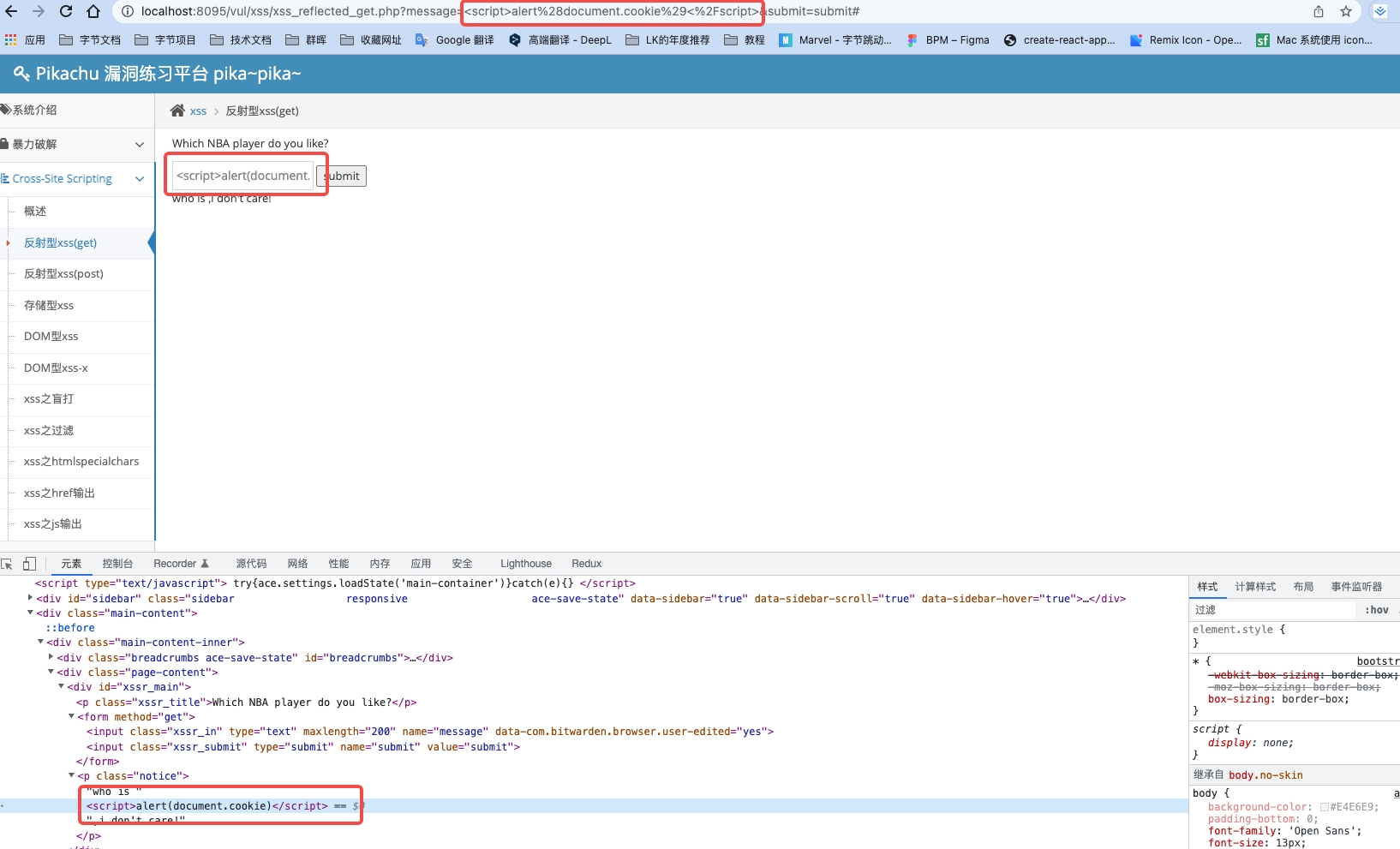1400x849 pixels.
Task: Expand the breadcrumbs div DOM node
Action: point(51,657)
